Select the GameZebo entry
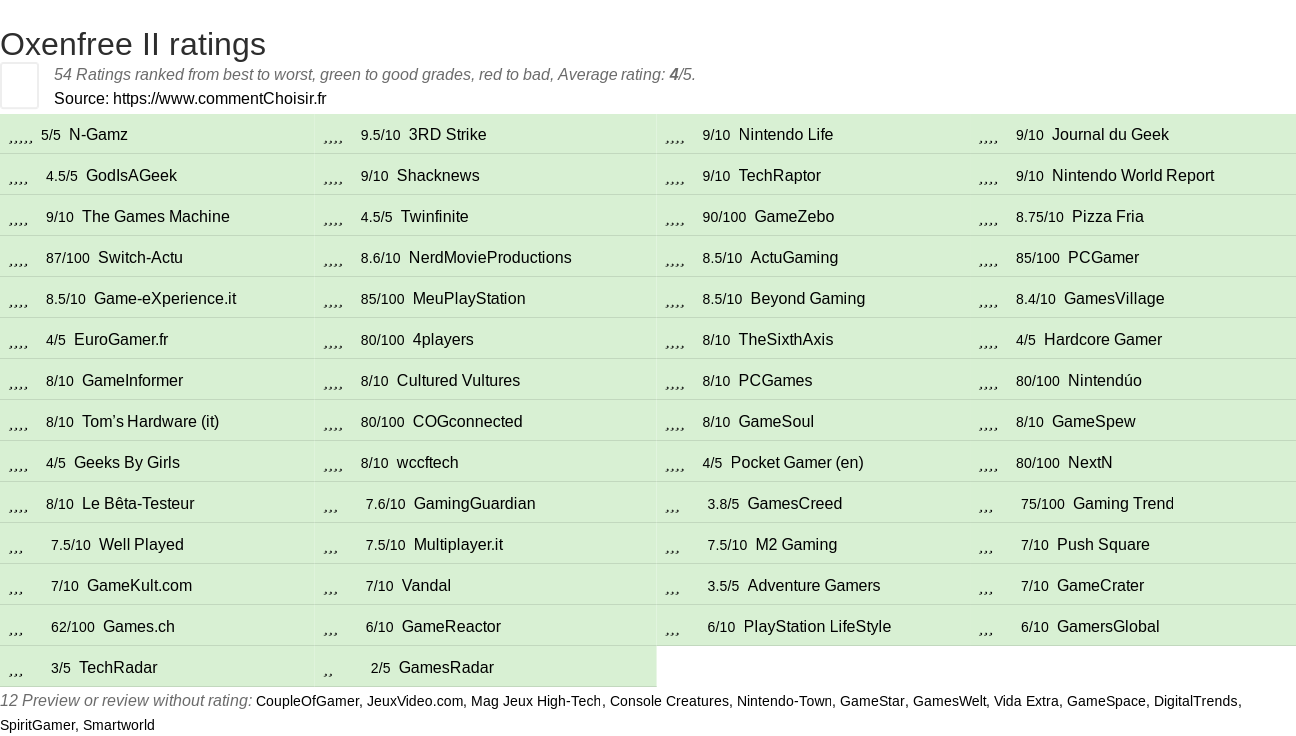1296x736 pixels. [x=794, y=216]
